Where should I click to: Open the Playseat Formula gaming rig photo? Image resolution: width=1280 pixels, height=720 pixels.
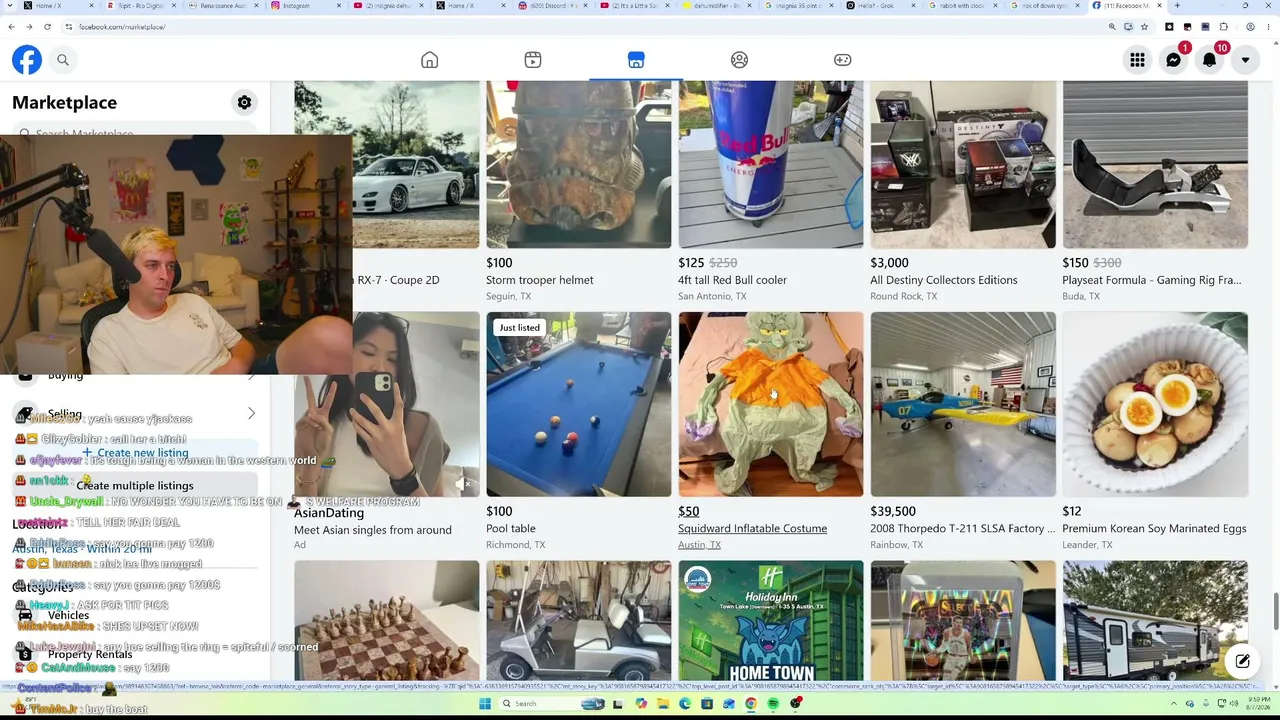coord(1155,165)
